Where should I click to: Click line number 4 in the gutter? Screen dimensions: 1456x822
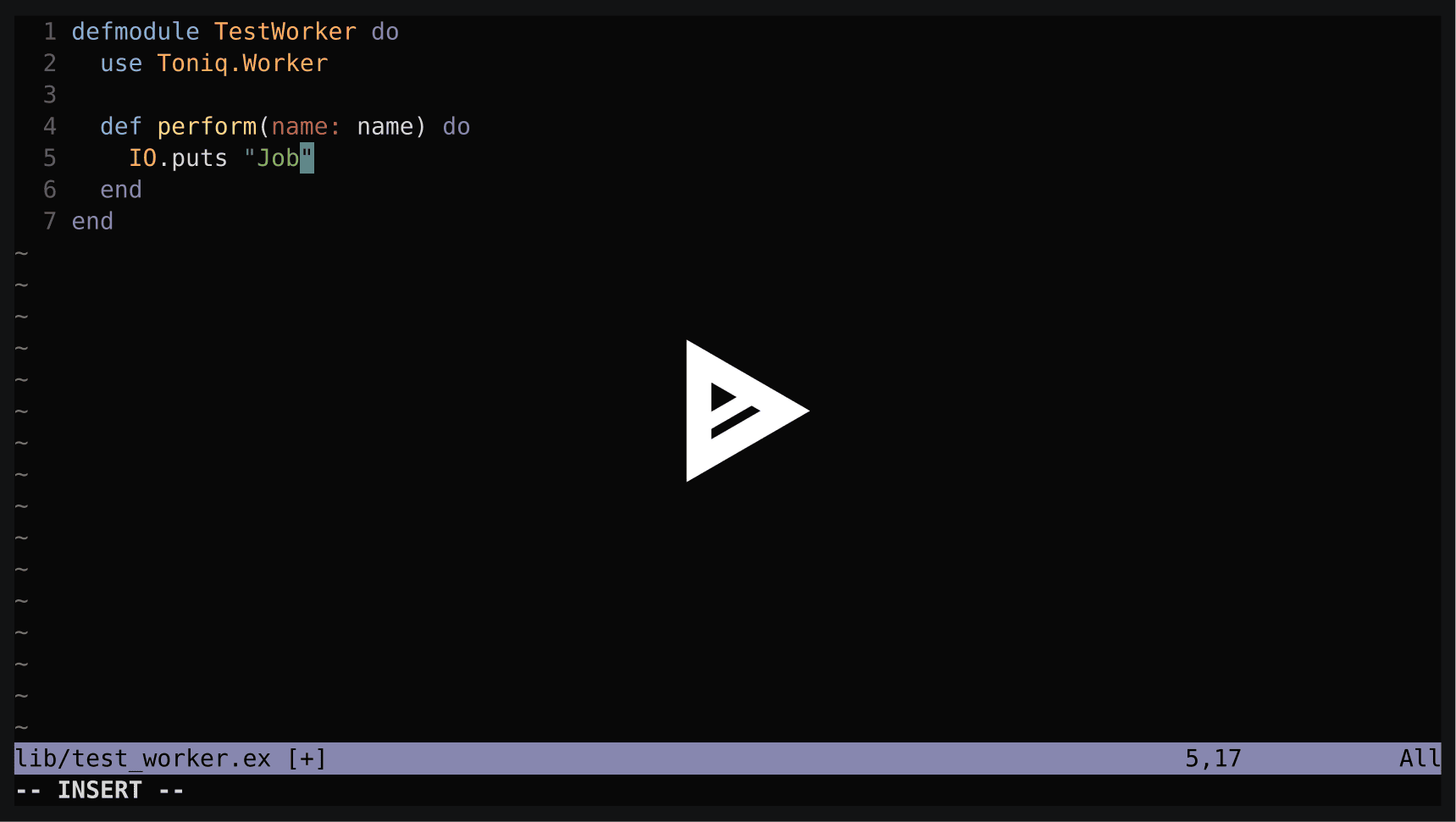(49, 126)
